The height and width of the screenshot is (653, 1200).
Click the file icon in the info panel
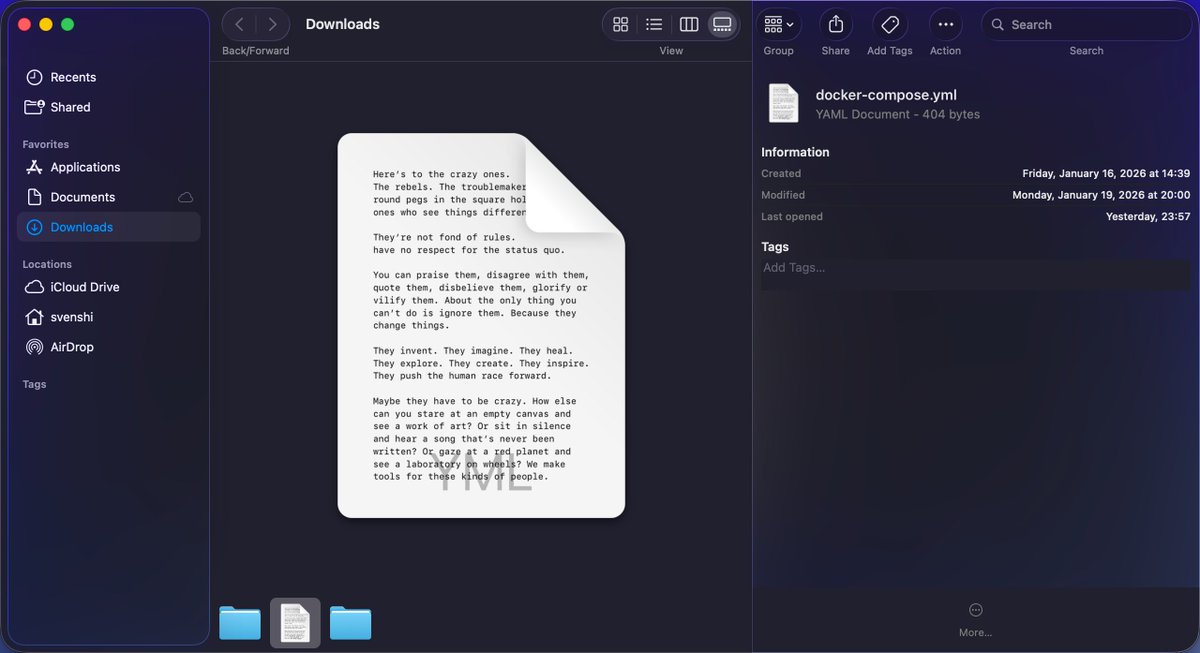tap(783, 103)
